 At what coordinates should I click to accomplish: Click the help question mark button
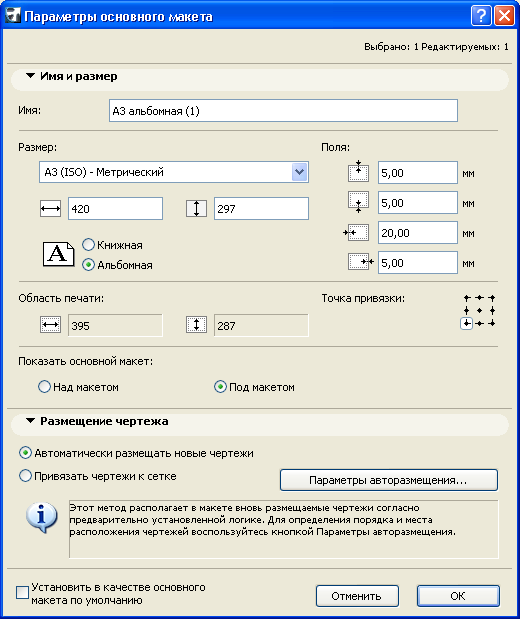click(481, 16)
